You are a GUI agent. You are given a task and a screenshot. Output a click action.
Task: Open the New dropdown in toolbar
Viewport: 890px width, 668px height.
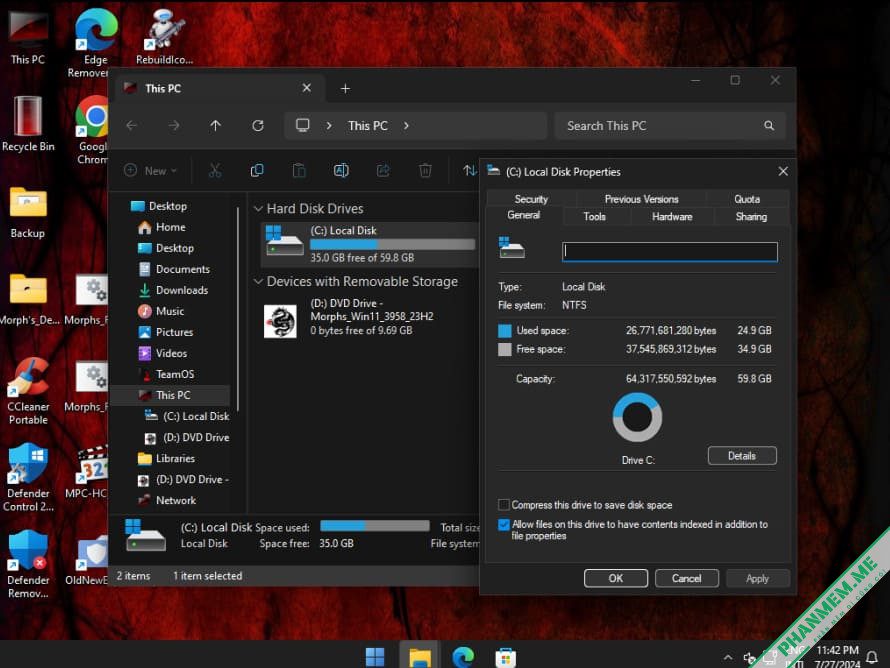click(151, 170)
